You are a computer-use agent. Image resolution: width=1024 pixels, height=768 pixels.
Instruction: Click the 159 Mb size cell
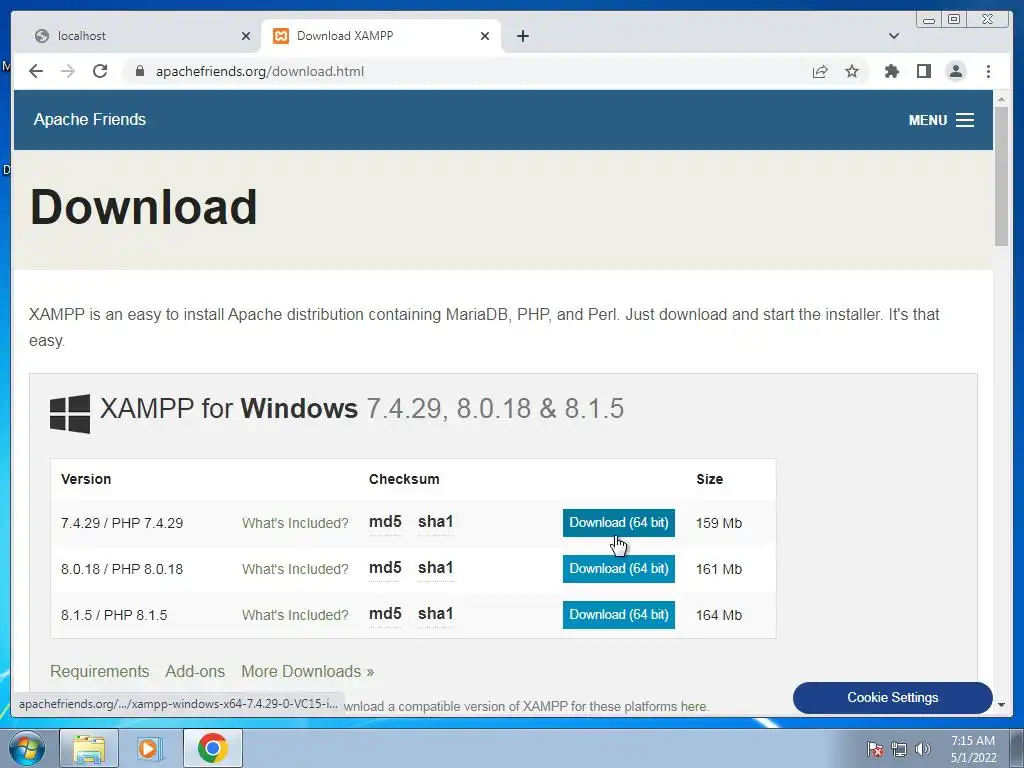click(x=718, y=523)
